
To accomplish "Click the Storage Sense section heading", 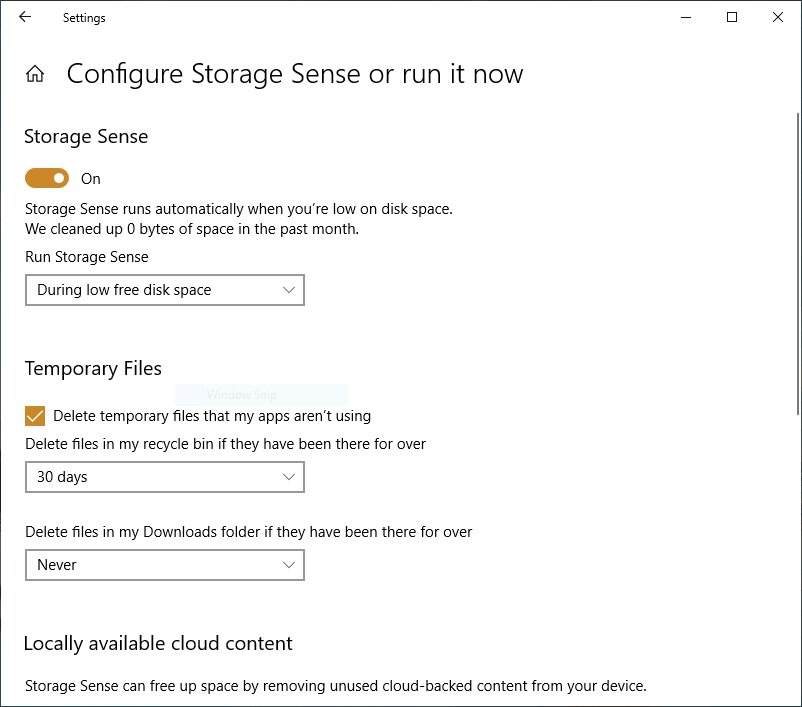I will (x=86, y=137).
